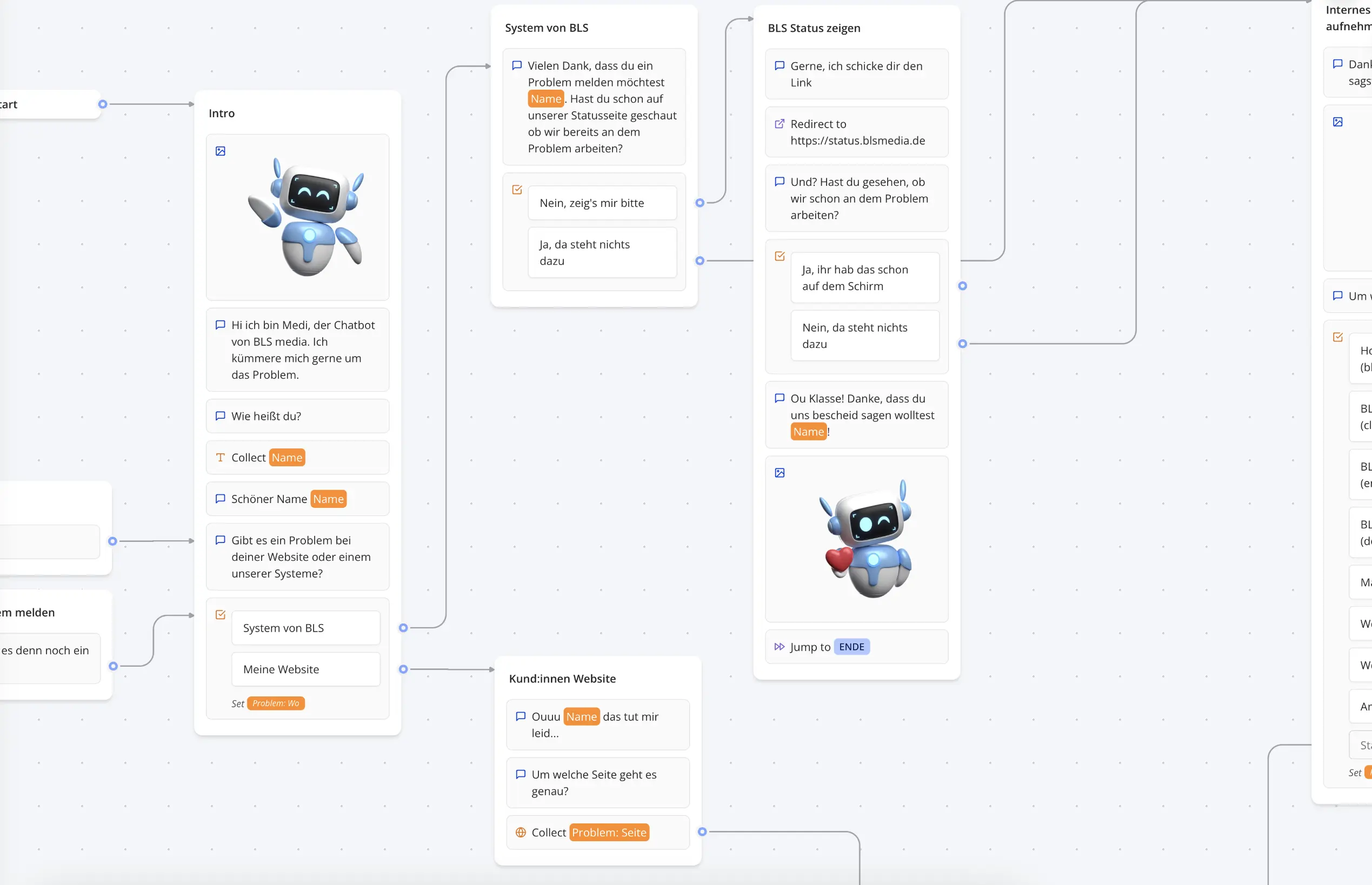
Task: Click checkbox icon in System von BLS choice section
Action: [x=516, y=190]
